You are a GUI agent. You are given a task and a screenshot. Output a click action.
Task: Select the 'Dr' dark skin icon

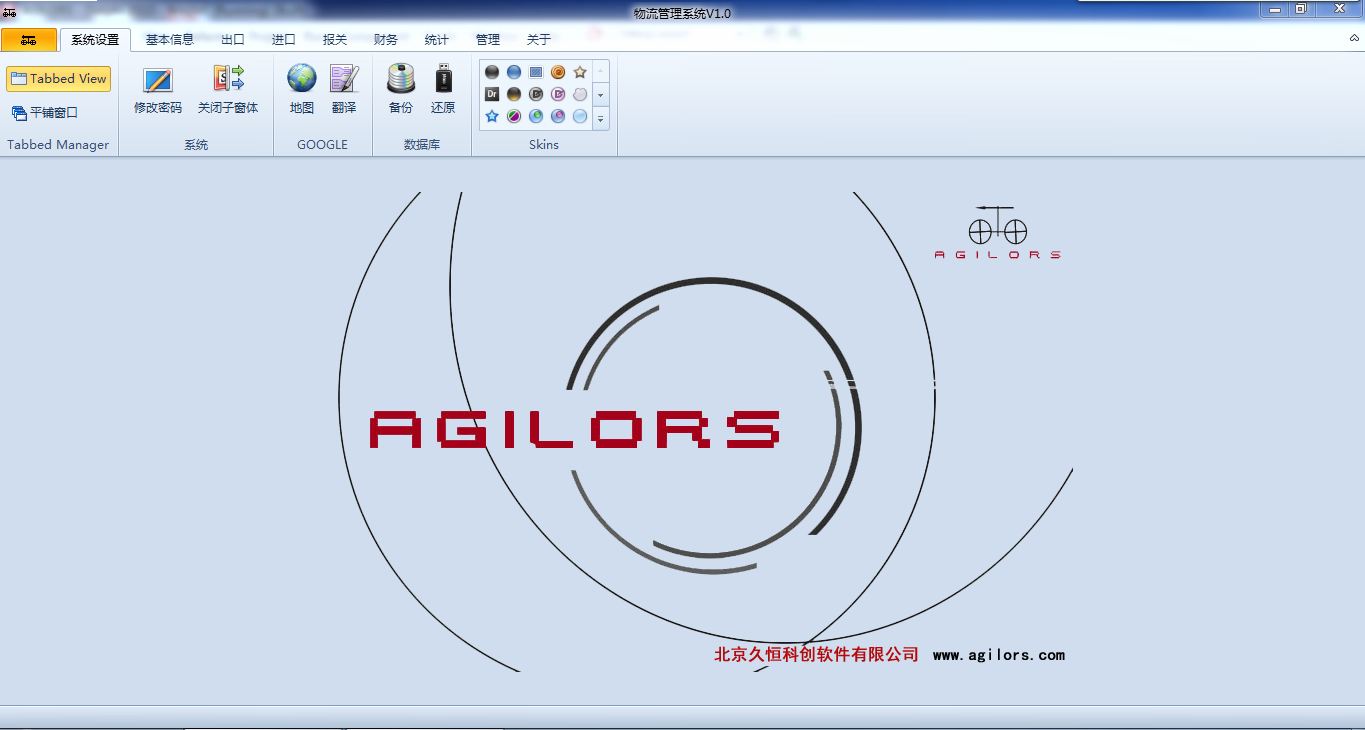492,94
